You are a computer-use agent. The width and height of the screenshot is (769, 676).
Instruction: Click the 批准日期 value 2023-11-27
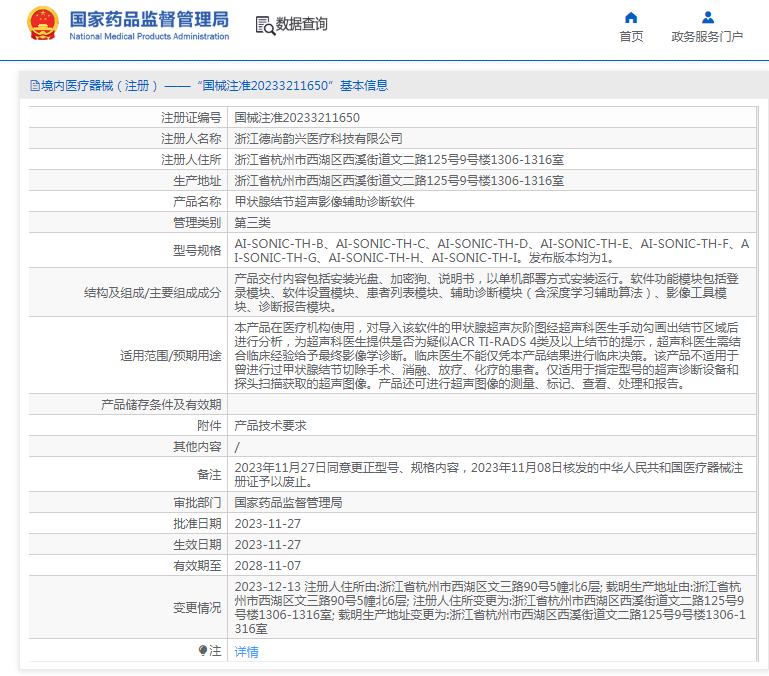tap(268, 524)
